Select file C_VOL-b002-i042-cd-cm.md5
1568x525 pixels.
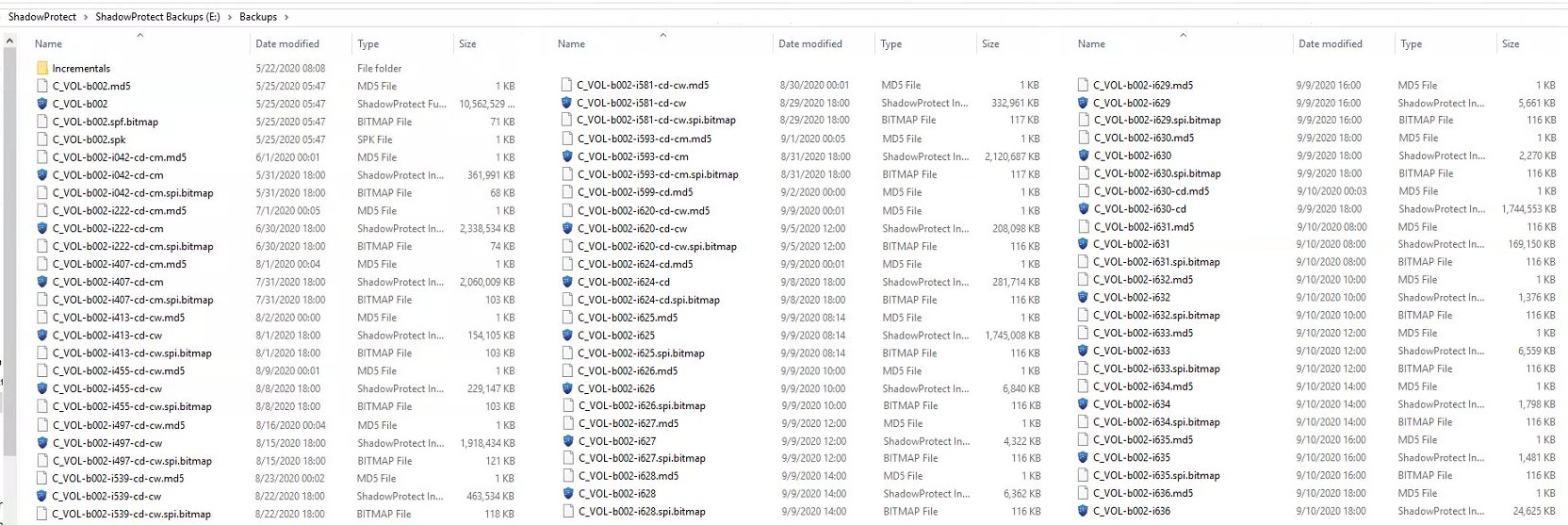[120, 157]
